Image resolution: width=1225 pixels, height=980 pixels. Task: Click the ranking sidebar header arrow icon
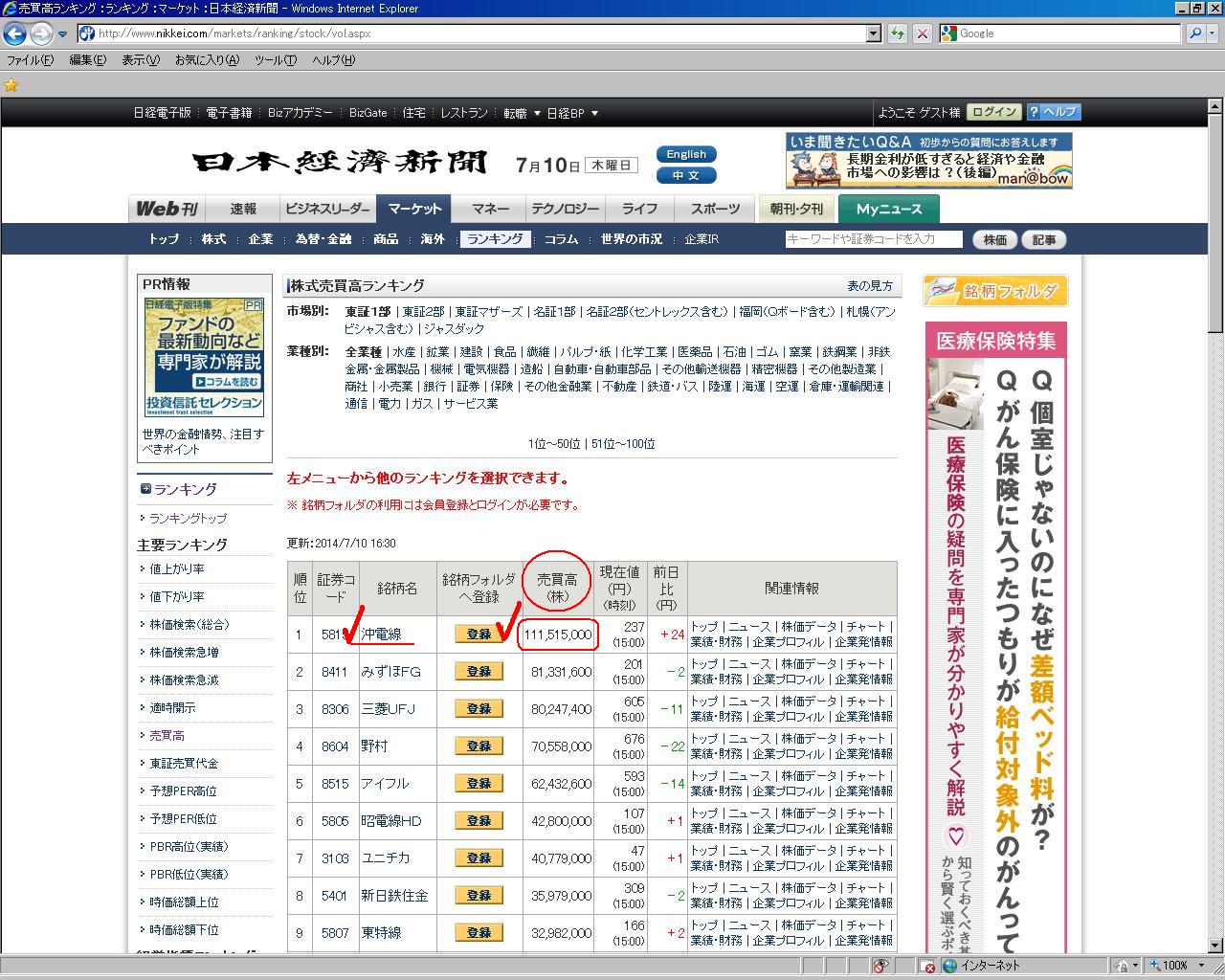click(x=145, y=489)
